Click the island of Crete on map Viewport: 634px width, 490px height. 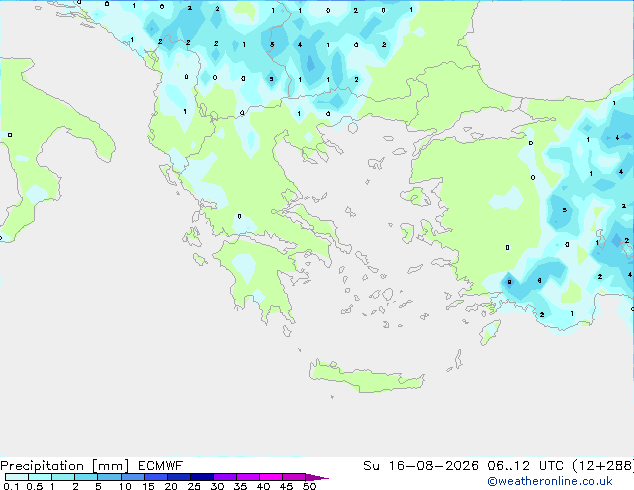(366, 378)
